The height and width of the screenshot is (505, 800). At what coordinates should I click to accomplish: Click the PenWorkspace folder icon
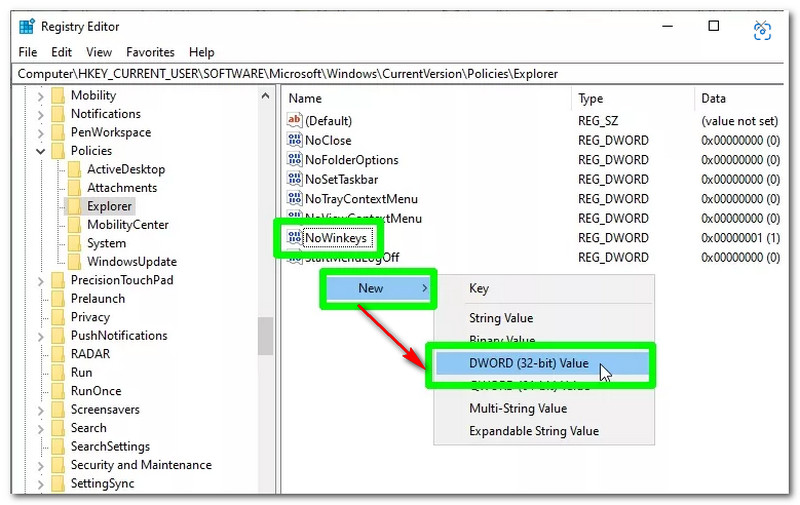click(58, 132)
